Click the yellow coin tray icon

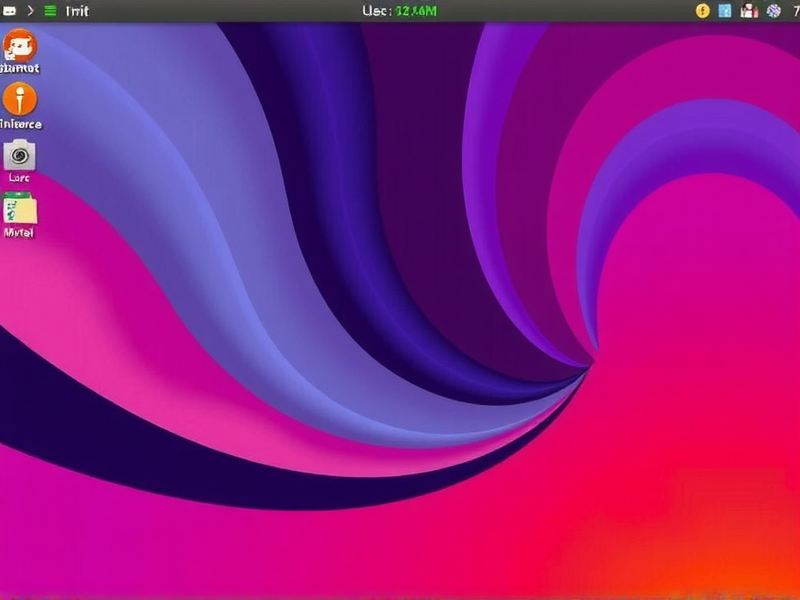click(x=702, y=11)
